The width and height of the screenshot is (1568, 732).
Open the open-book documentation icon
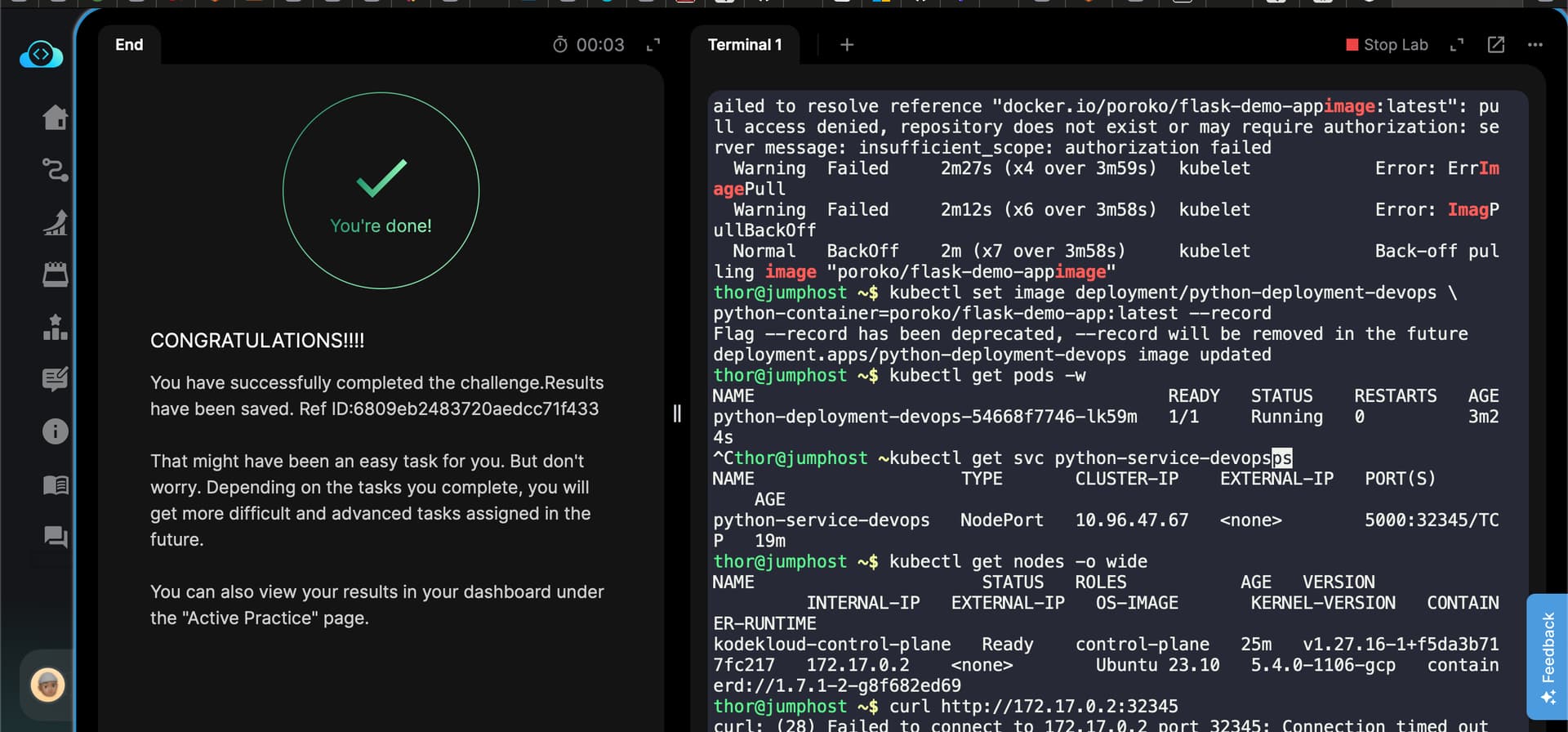click(x=55, y=484)
